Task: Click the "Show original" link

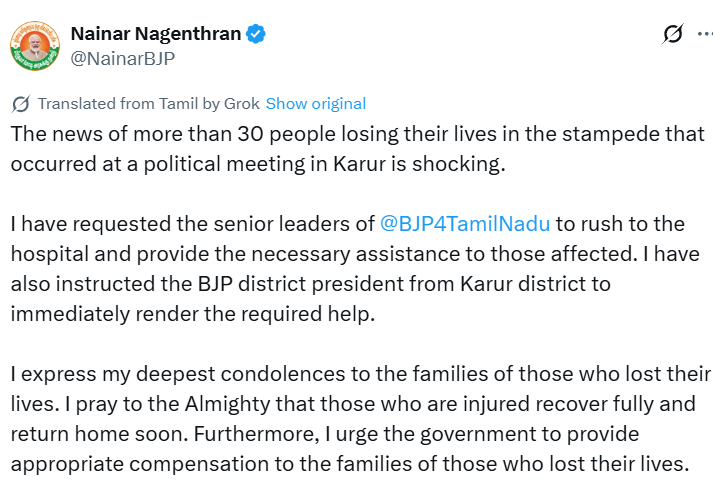Action: [x=316, y=104]
